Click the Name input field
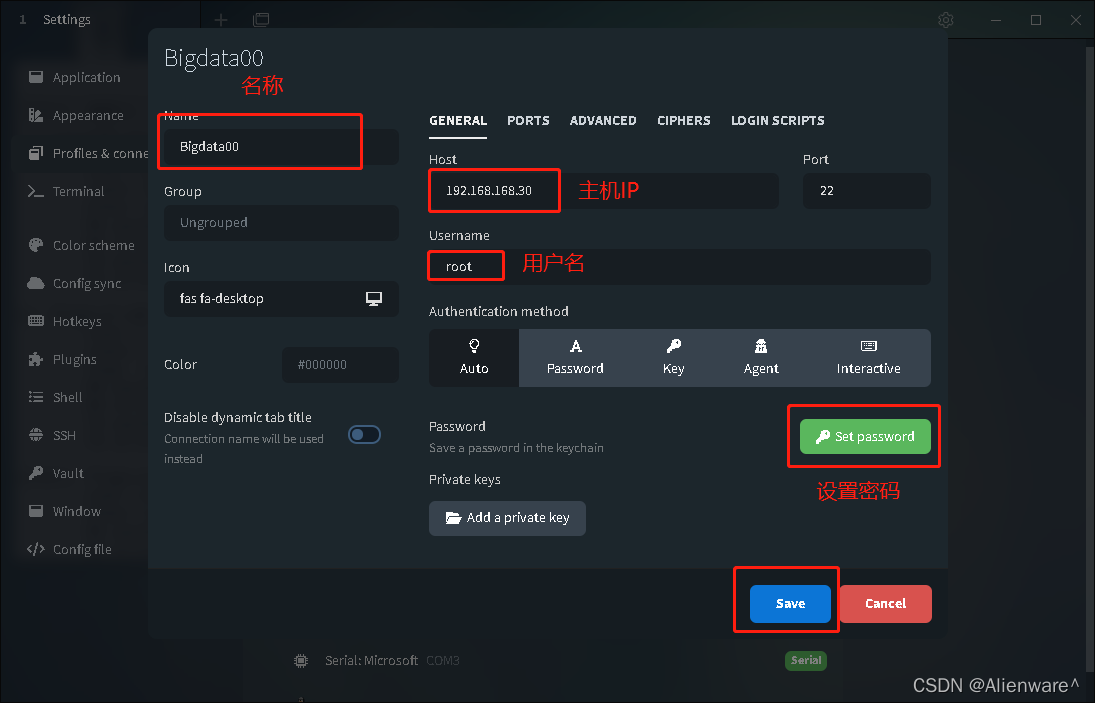Viewport: 1095px width, 703px height. click(281, 147)
